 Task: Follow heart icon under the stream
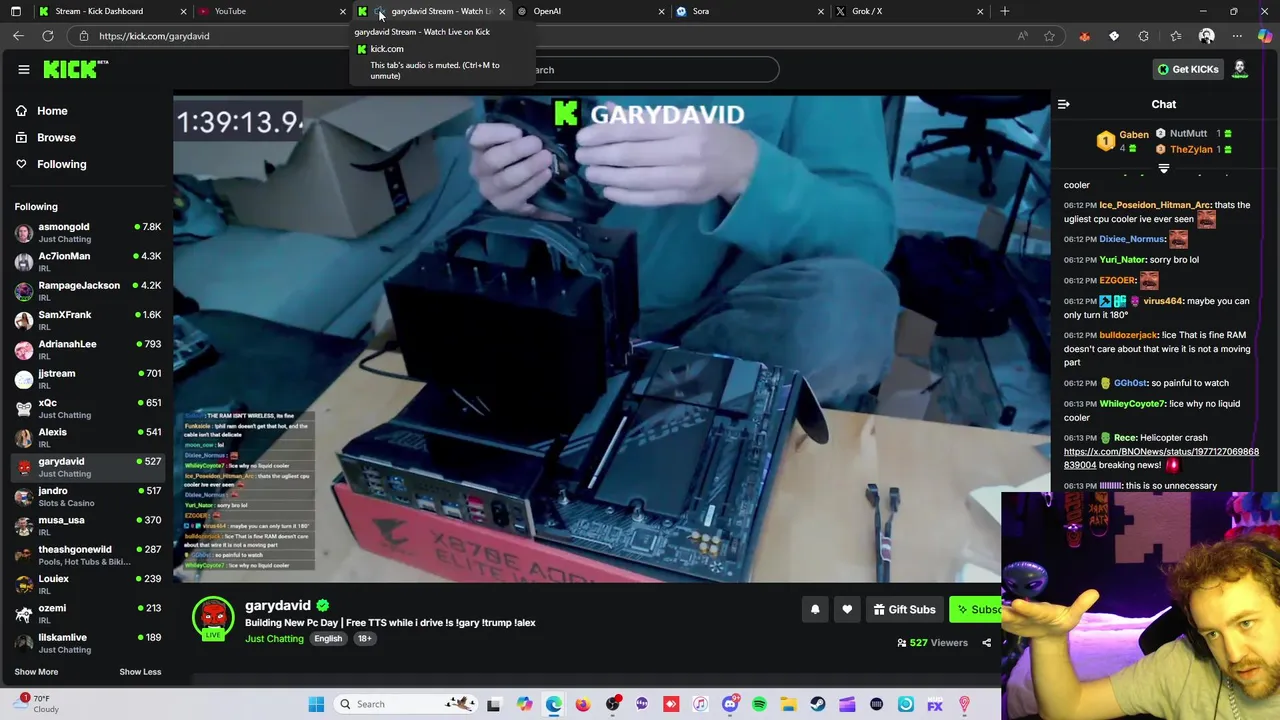coord(847,609)
